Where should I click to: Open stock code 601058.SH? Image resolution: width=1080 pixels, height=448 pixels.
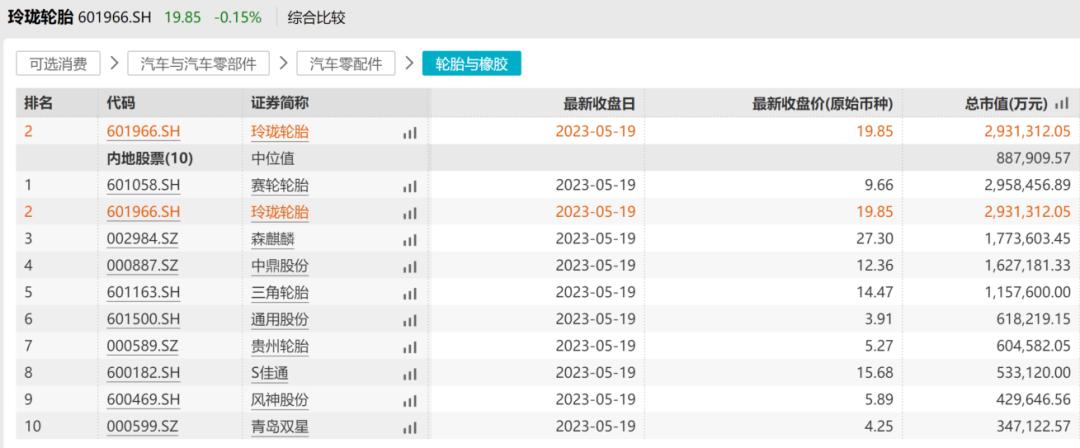click(143, 186)
